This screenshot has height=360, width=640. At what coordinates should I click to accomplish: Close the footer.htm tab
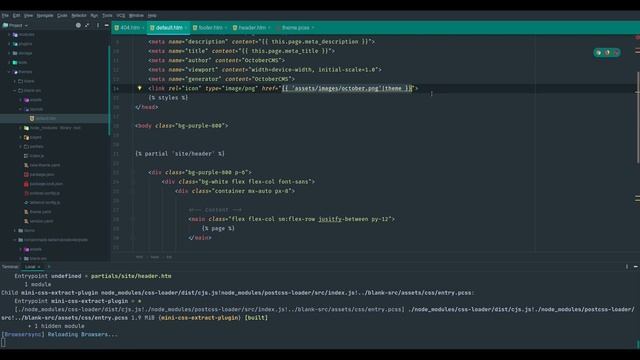[226, 28]
